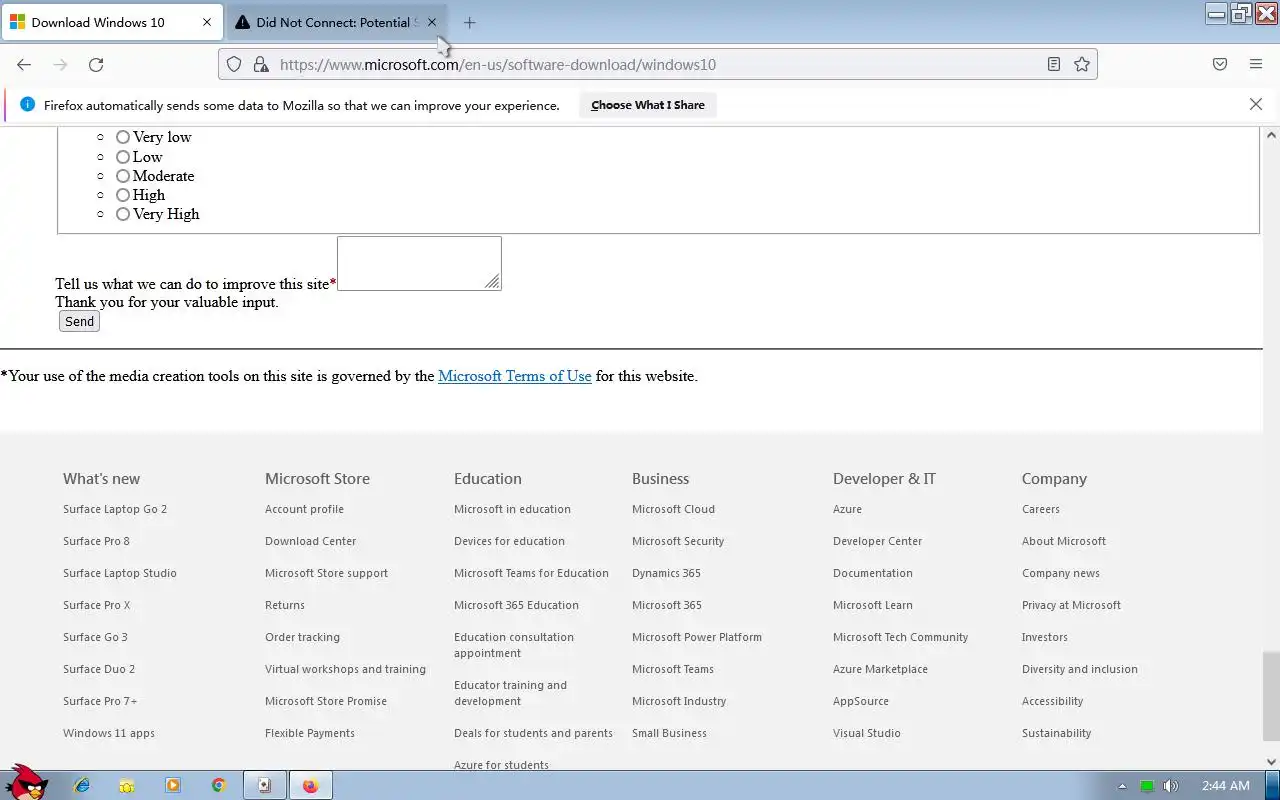Reload the current page
Viewport: 1280px width, 800px height.
(96, 64)
